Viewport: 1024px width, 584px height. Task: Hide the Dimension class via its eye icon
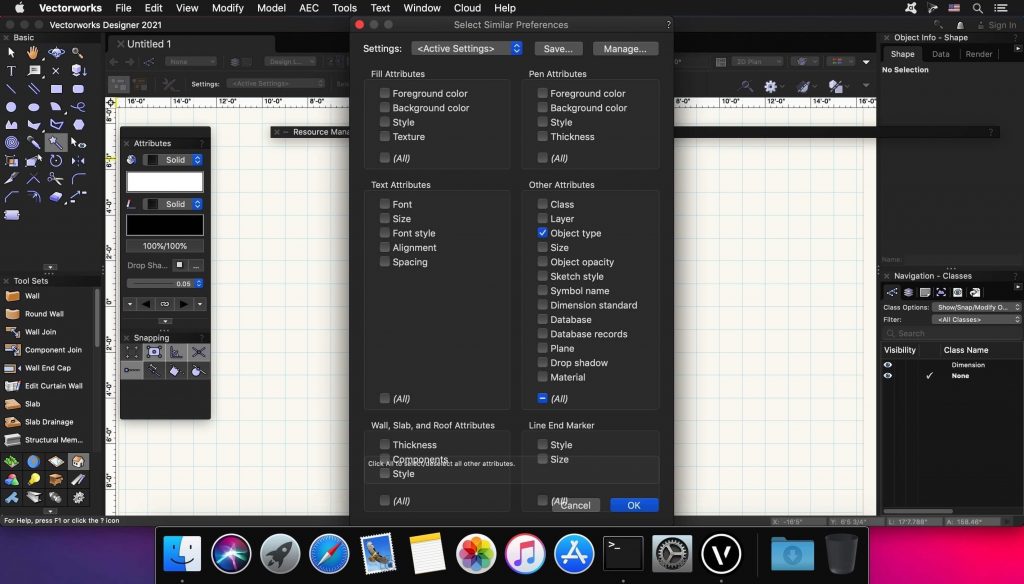click(890, 365)
